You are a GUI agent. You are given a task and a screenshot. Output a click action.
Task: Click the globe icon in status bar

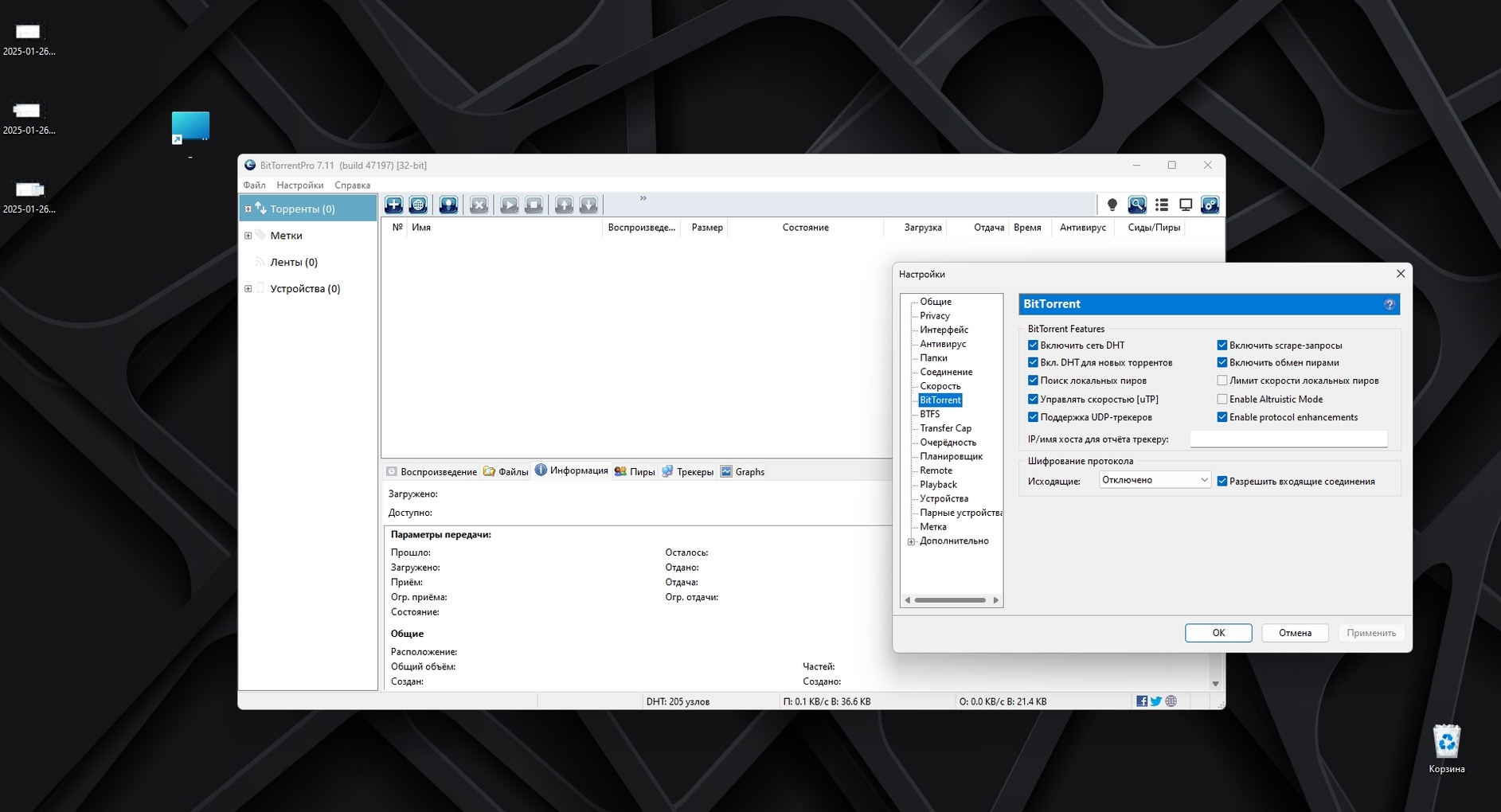(x=1171, y=701)
